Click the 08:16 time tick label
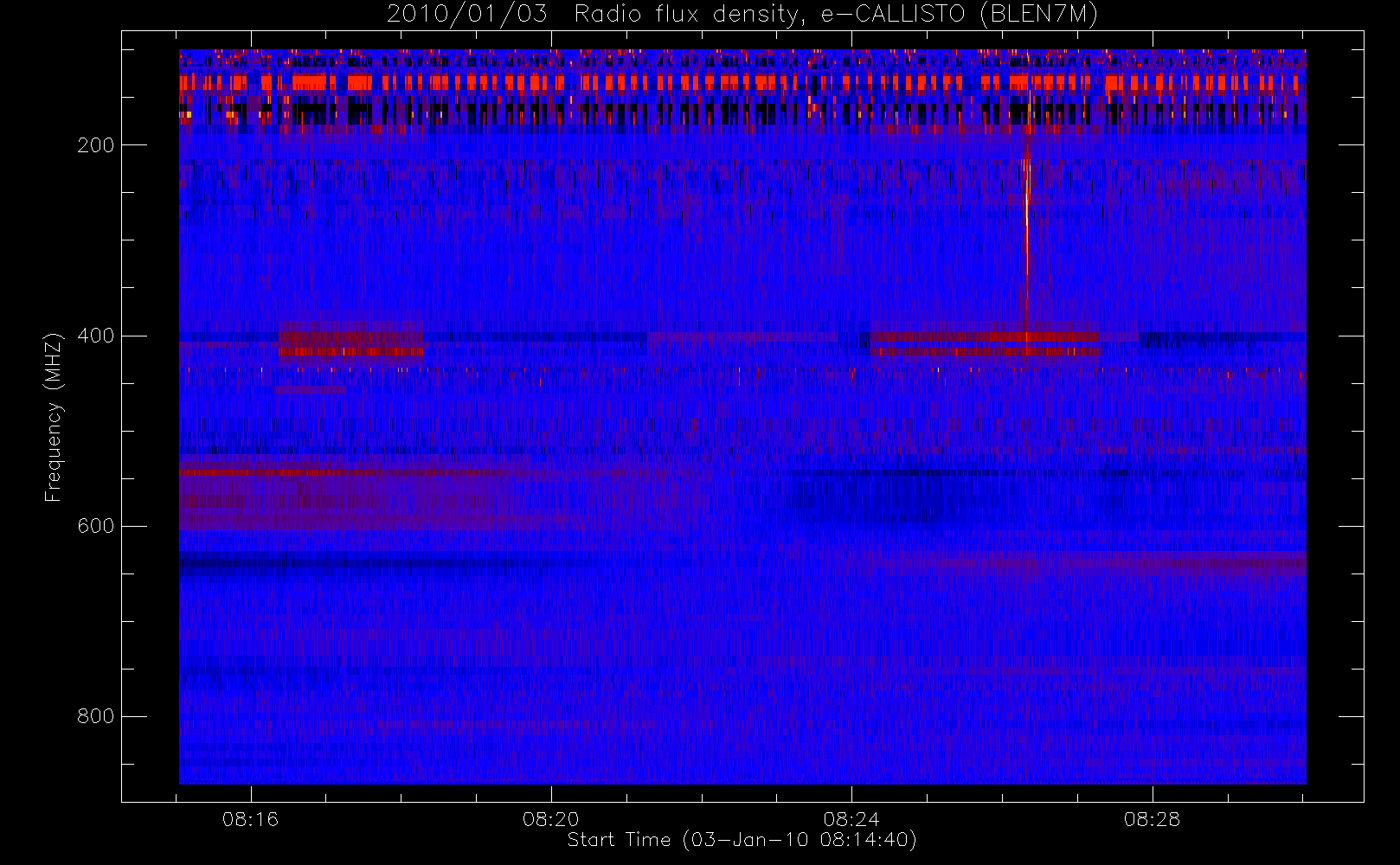 pyautogui.click(x=251, y=819)
